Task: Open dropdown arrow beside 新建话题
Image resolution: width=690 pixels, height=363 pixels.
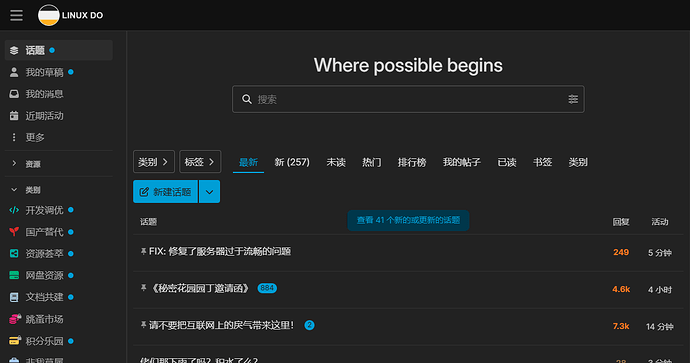Action: click(209, 192)
